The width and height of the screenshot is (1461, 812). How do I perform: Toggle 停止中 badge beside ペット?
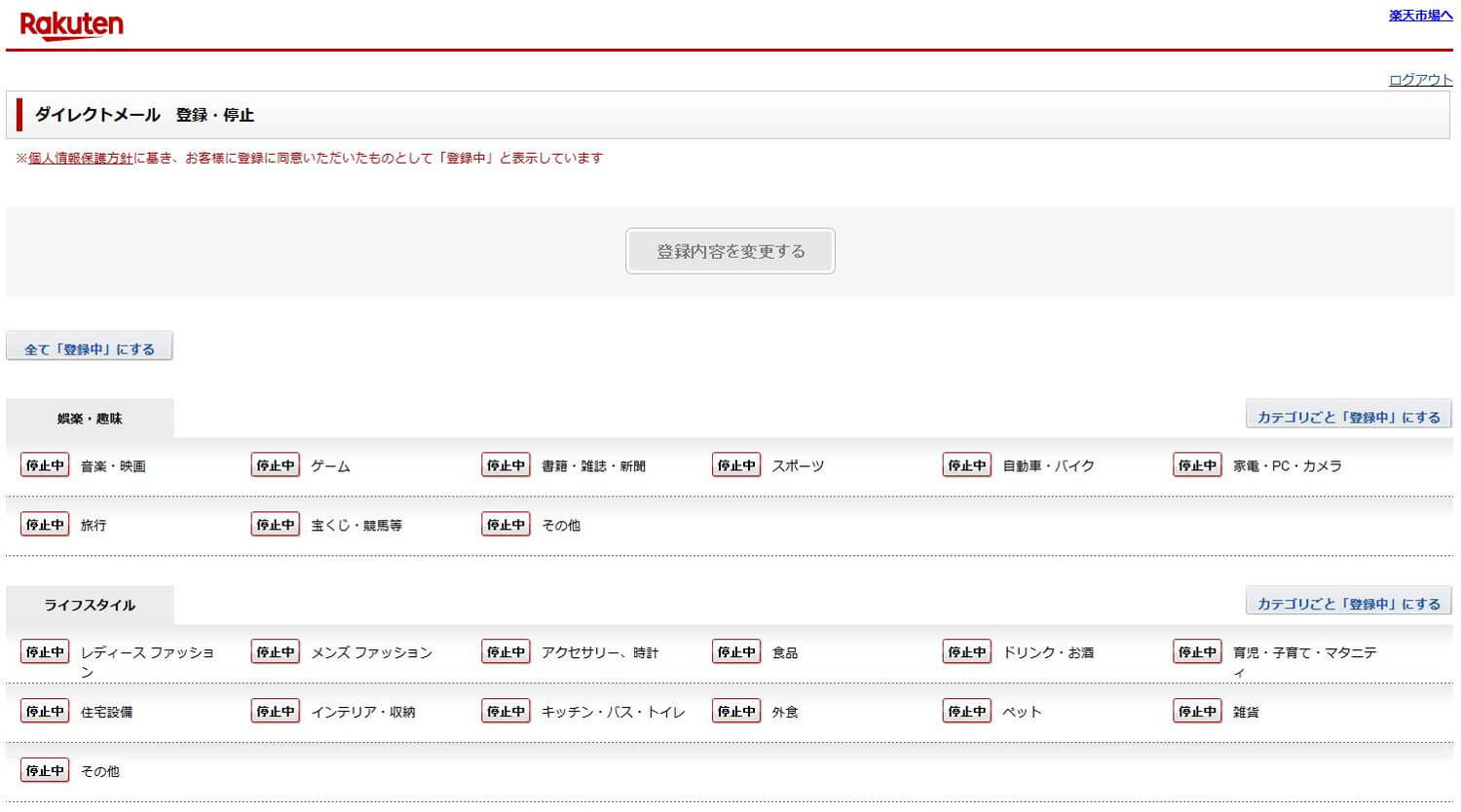(966, 712)
